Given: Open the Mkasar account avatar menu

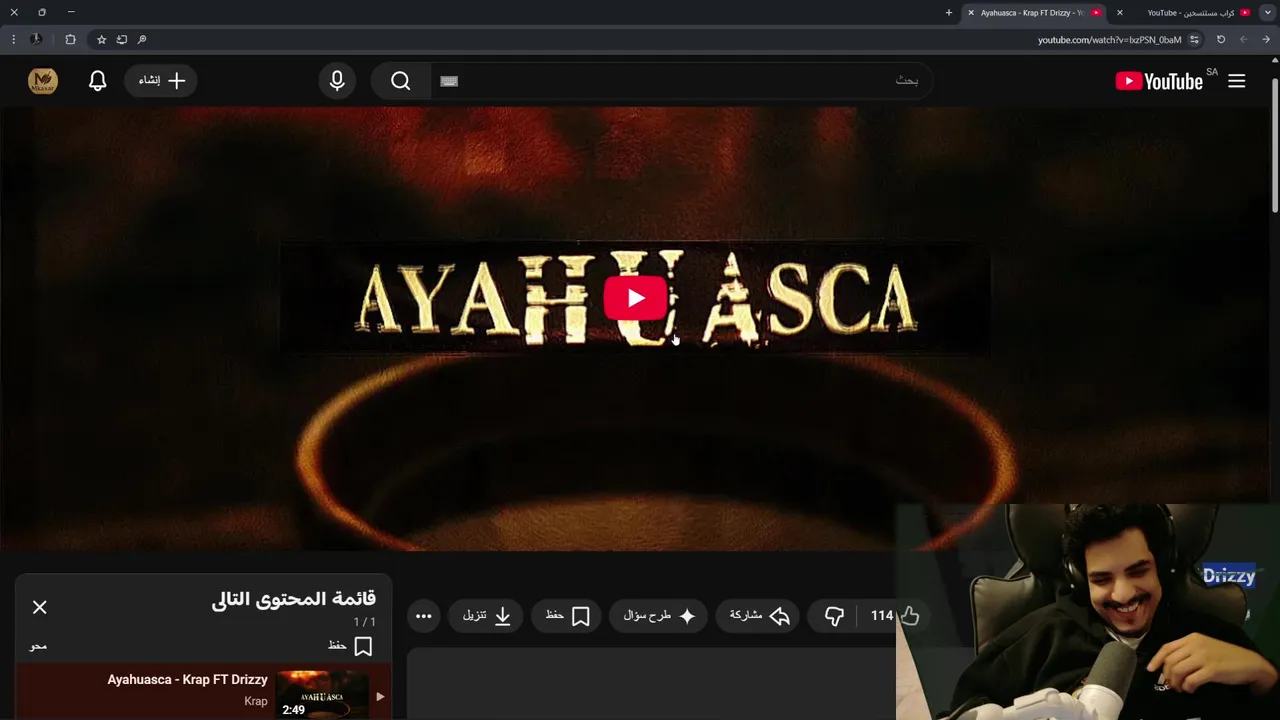Looking at the screenshot, I should point(43,81).
